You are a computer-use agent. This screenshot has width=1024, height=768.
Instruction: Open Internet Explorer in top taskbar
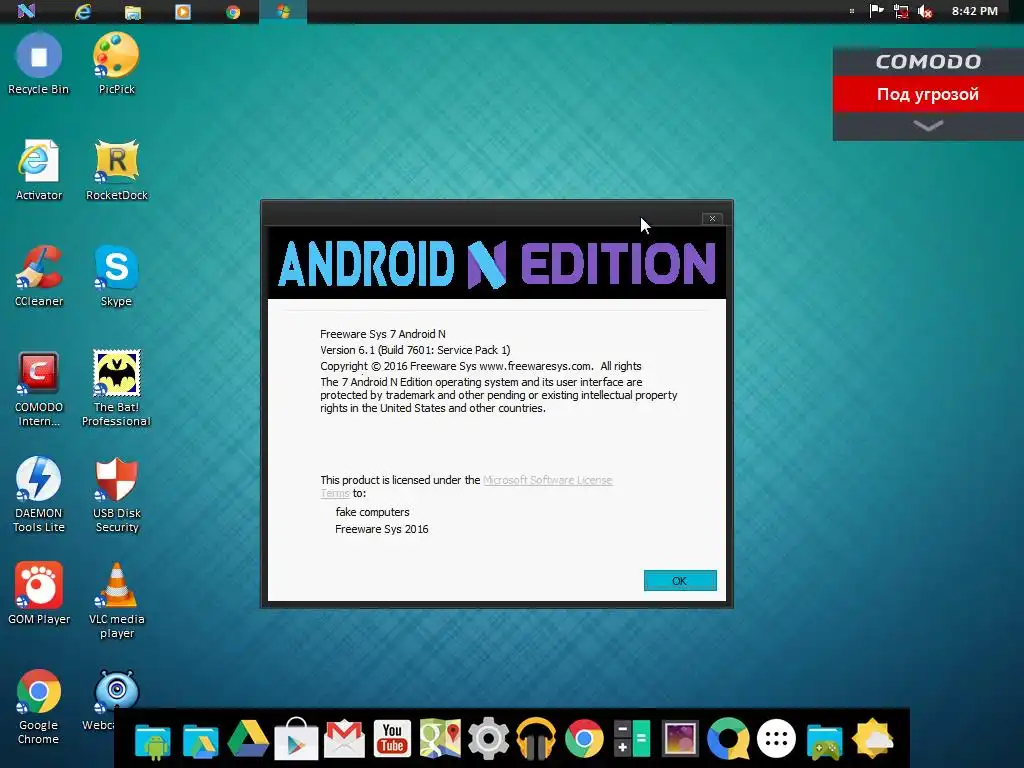point(83,12)
